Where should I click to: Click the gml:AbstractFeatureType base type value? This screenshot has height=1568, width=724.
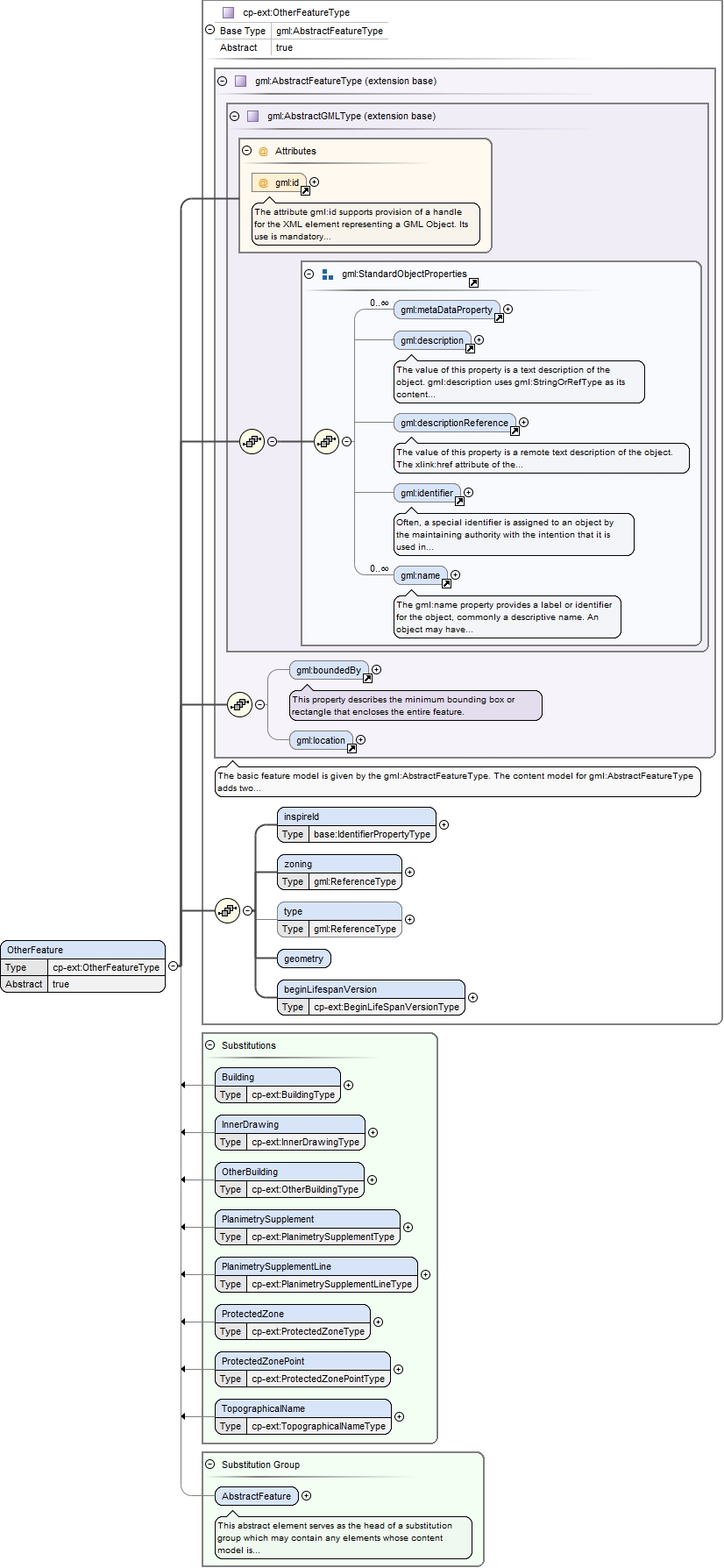point(330,31)
